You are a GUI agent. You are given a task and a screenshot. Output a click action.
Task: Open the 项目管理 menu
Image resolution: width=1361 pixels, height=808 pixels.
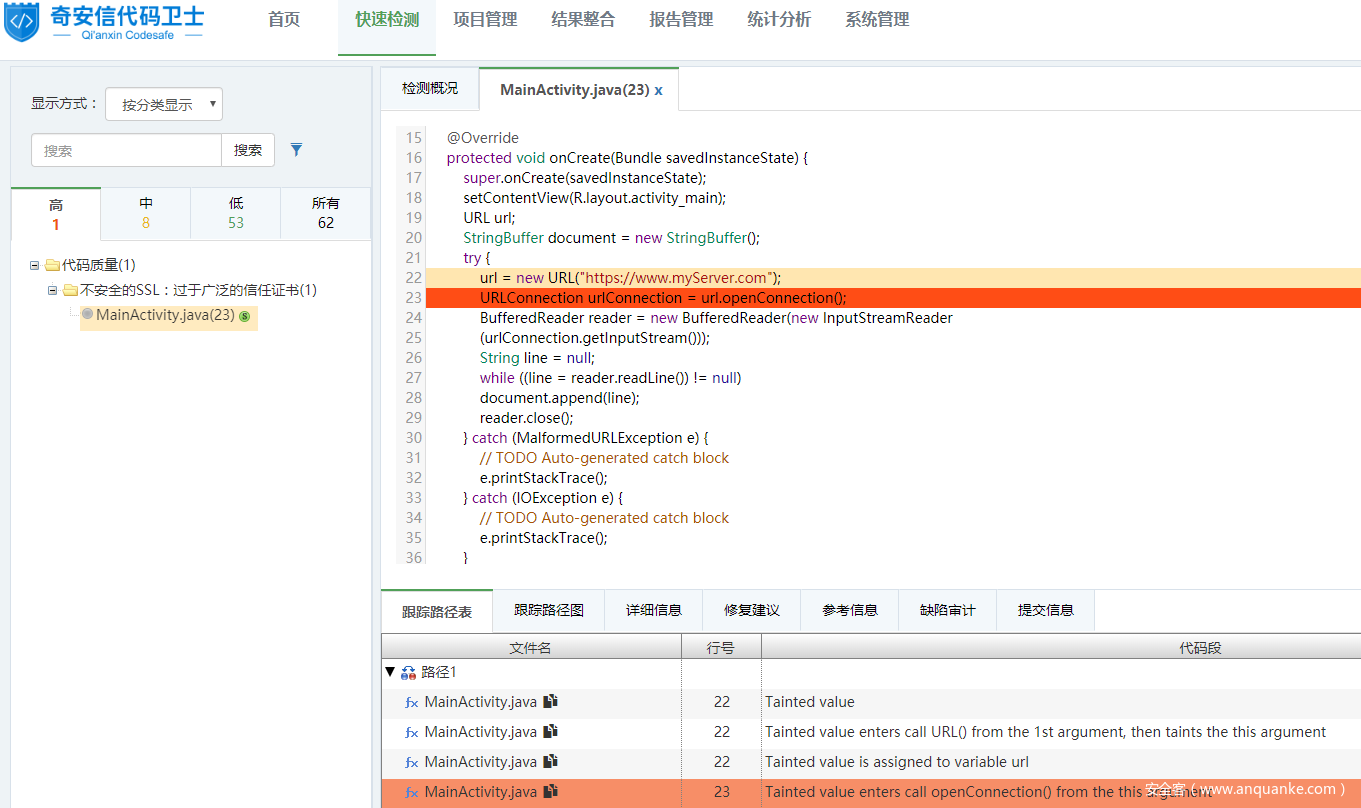tap(485, 20)
